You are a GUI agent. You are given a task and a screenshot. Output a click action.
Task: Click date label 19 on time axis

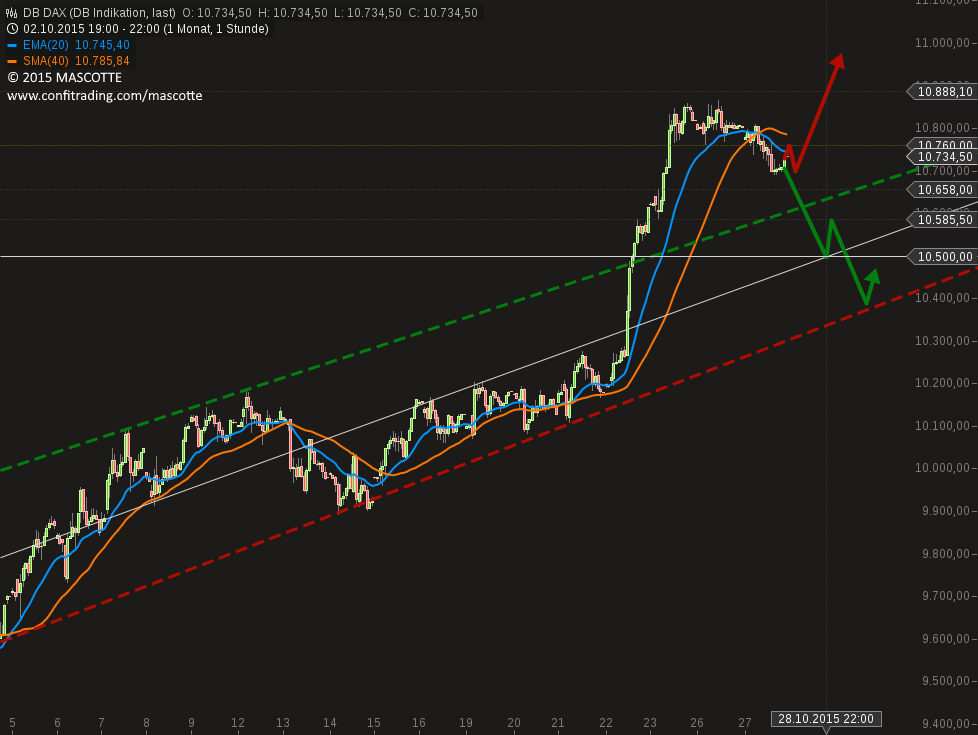click(x=466, y=723)
